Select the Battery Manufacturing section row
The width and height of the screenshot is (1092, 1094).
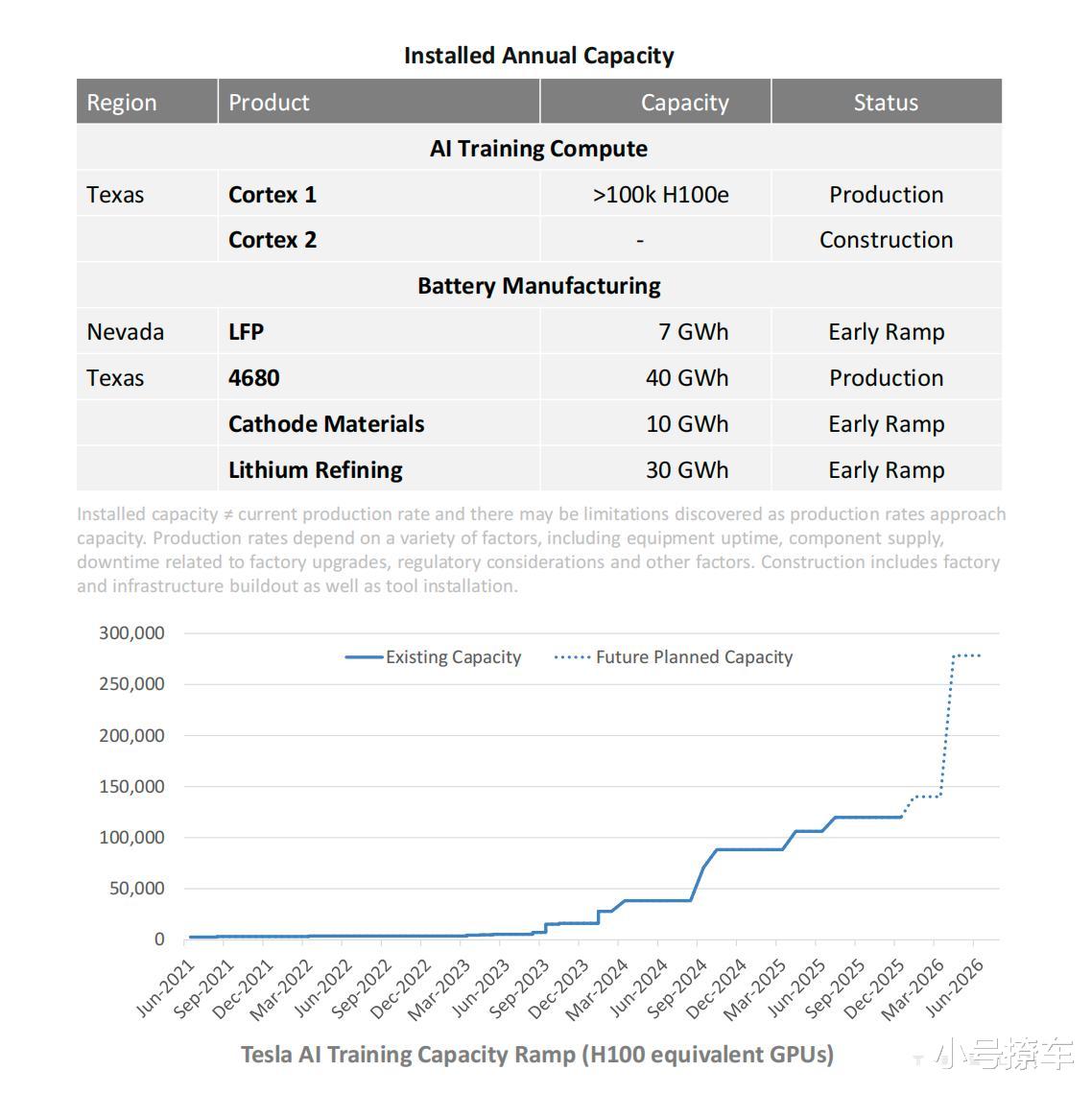click(538, 286)
